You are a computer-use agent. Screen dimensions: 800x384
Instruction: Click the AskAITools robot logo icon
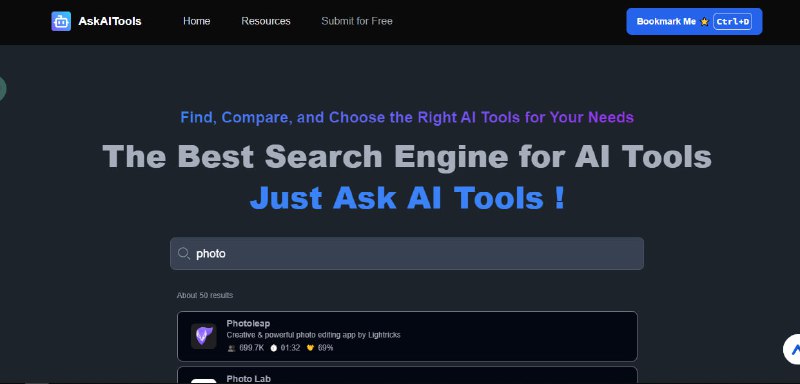point(61,21)
